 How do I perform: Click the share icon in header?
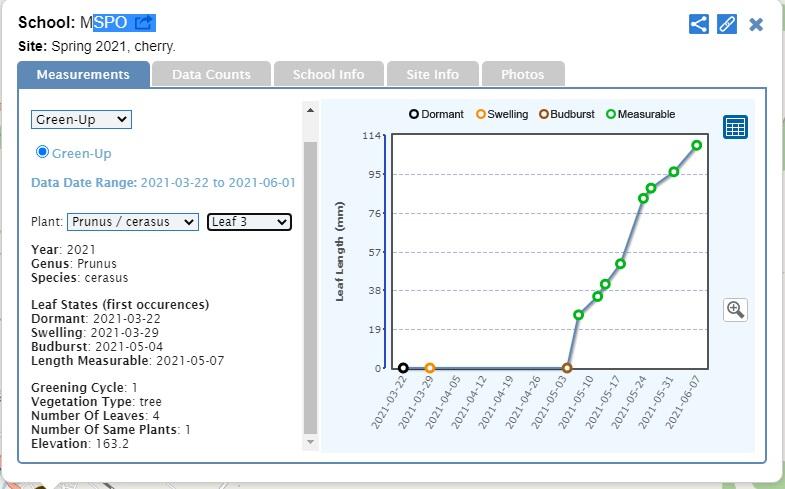pyautogui.click(x=699, y=24)
